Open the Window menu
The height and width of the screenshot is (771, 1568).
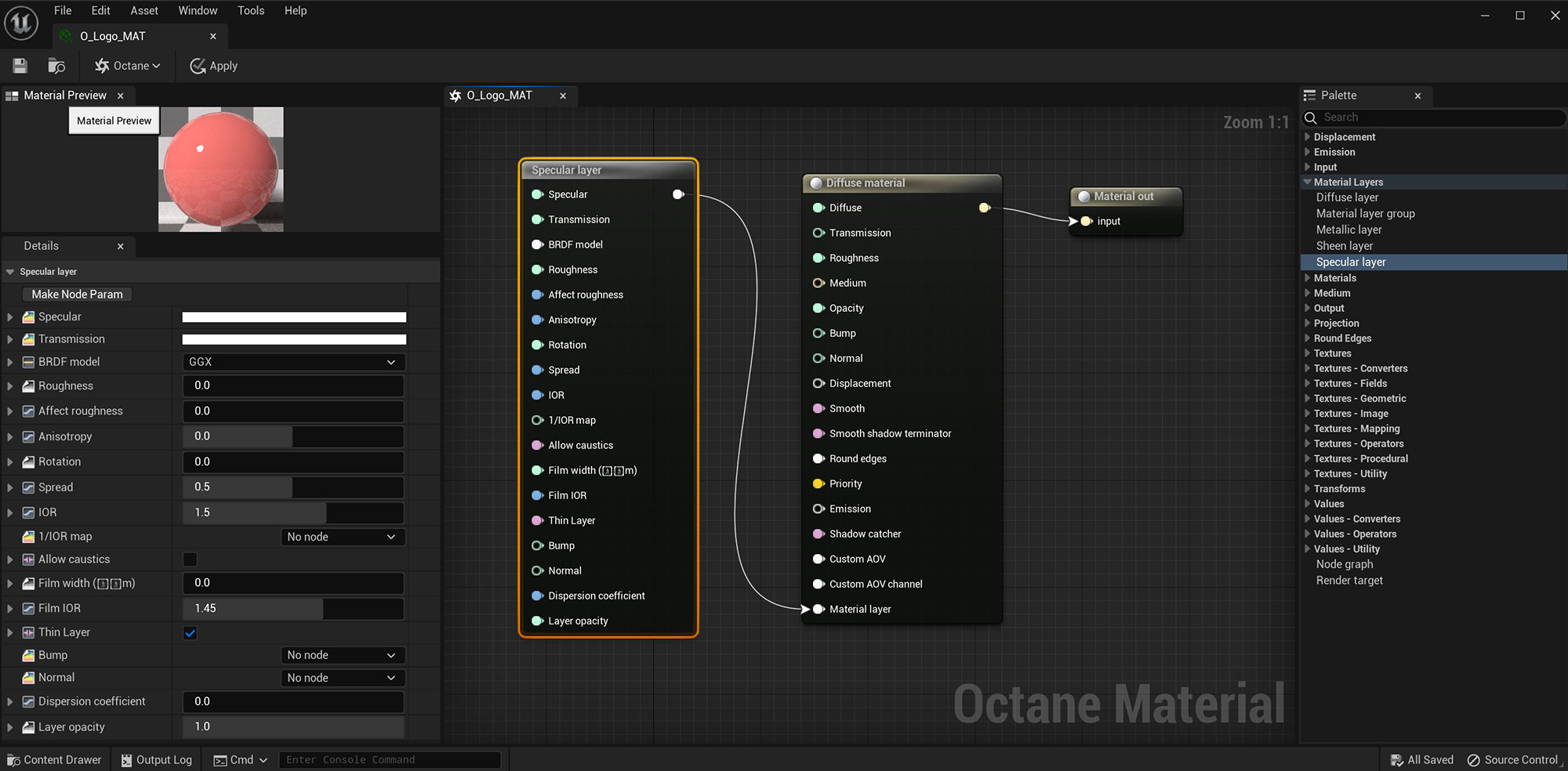click(198, 10)
